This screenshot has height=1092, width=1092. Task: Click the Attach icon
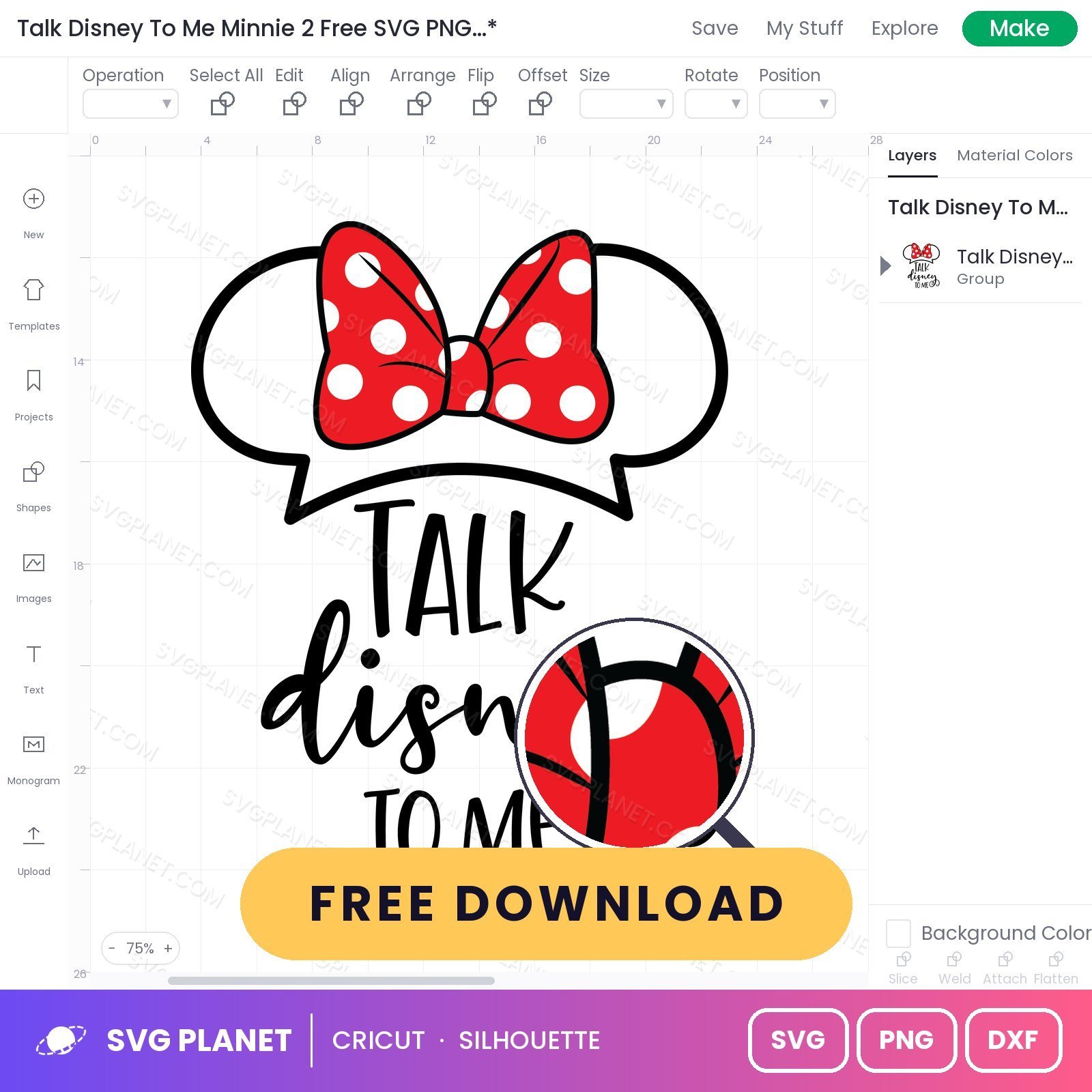coord(1005,959)
